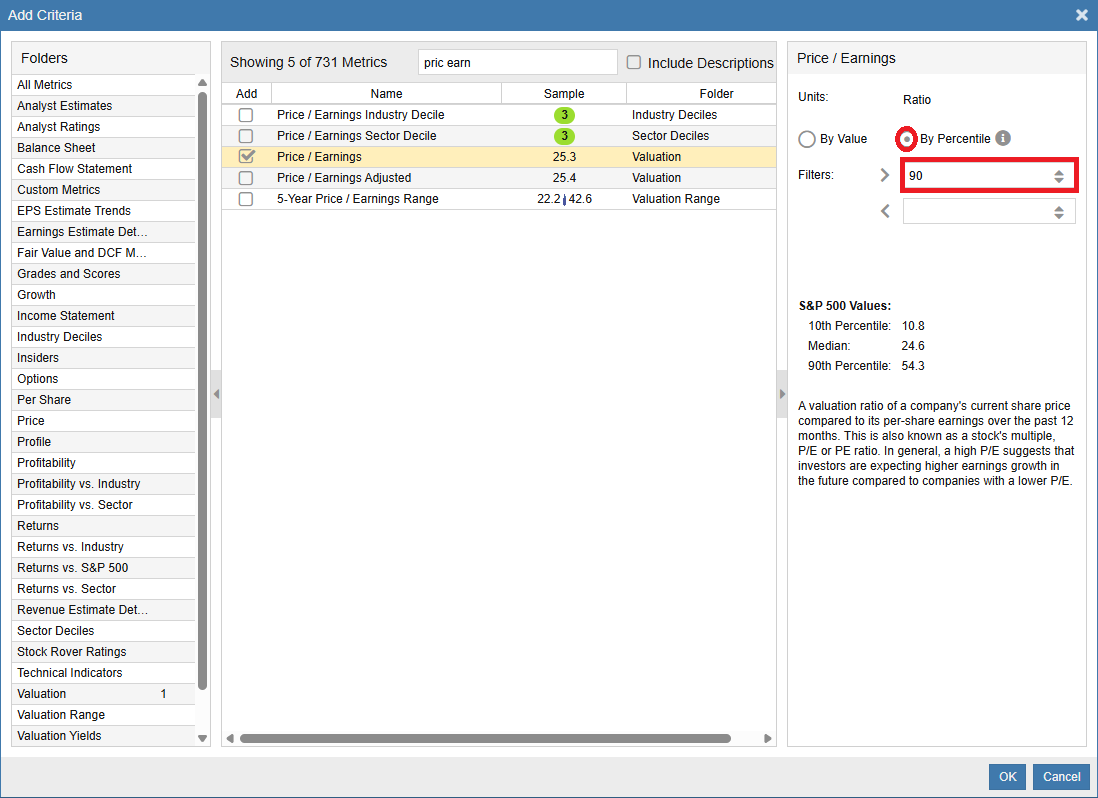Open the Valuation Range folder
This screenshot has width=1098, height=798.
click(103, 715)
